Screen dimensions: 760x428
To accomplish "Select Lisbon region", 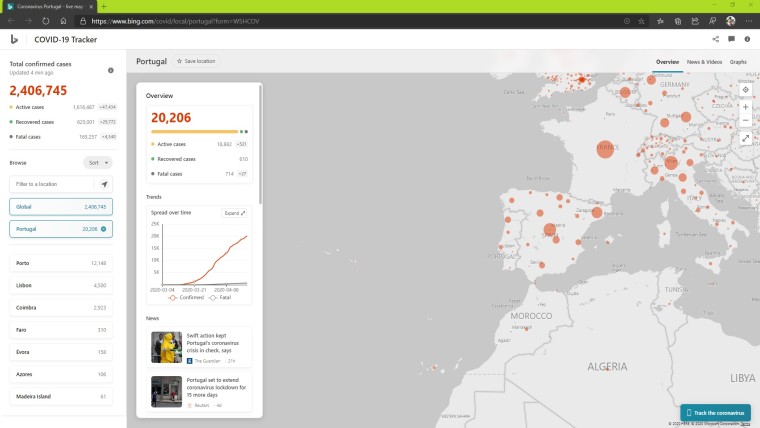I will pos(61,285).
